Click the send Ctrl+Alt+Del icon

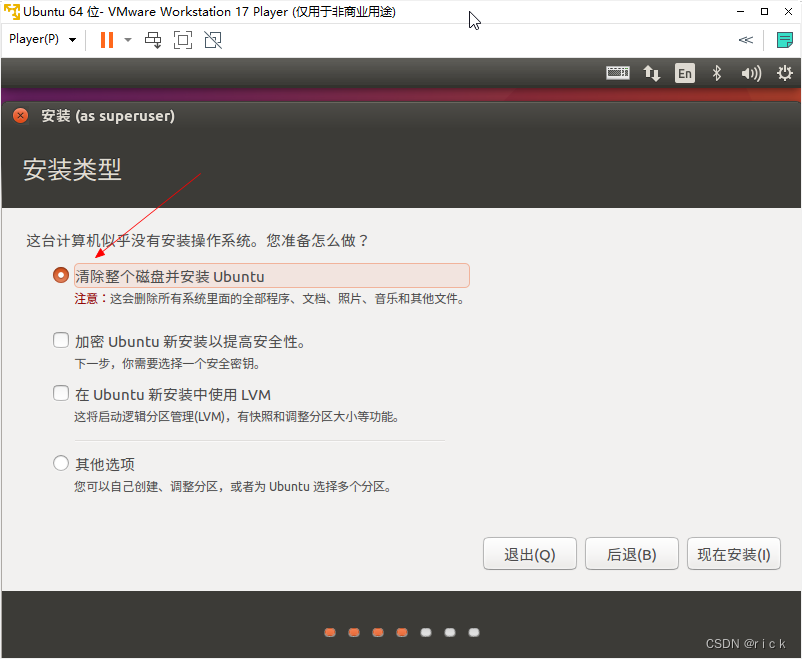[x=153, y=40]
